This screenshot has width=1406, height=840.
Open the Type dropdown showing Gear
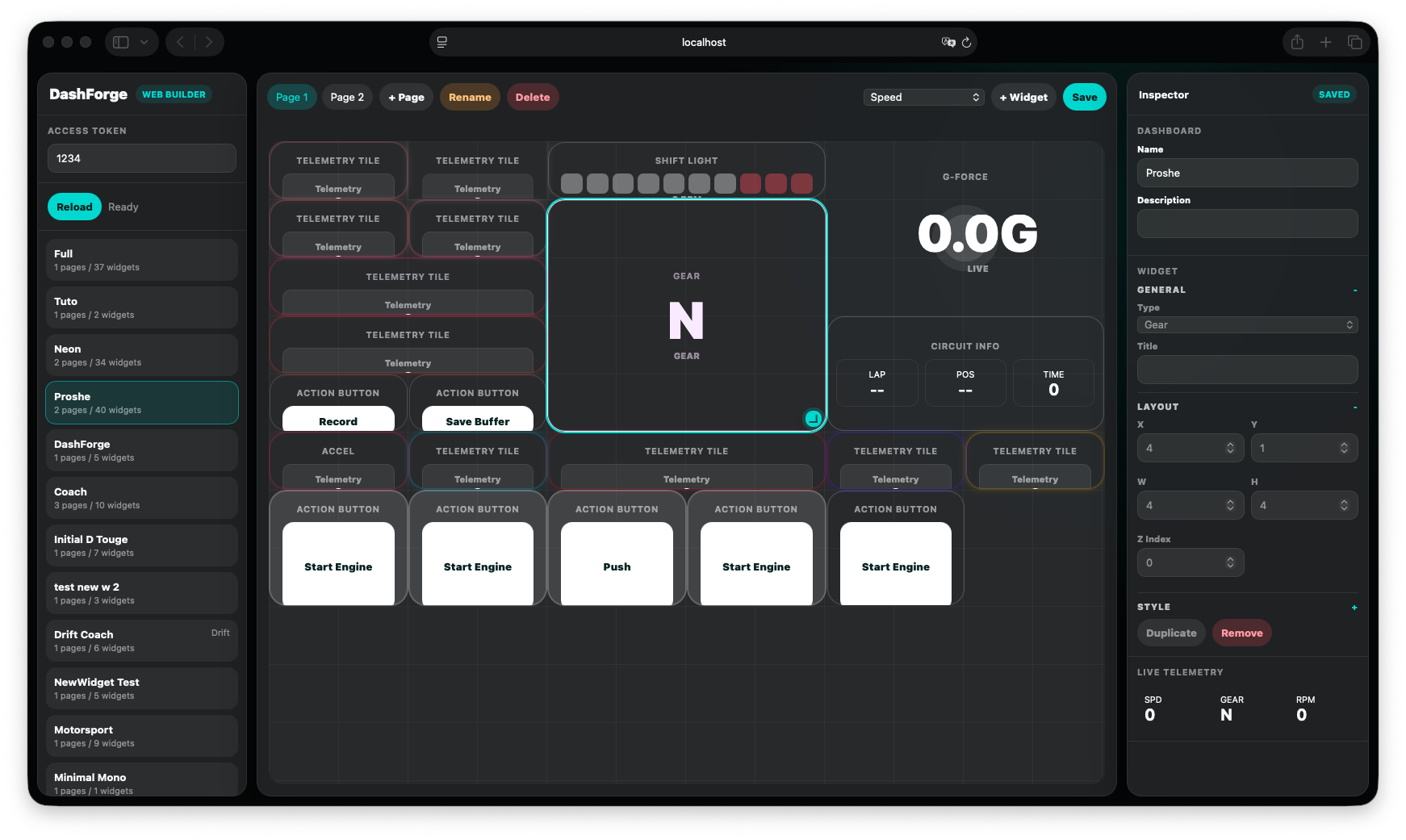(x=1247, y=324)
